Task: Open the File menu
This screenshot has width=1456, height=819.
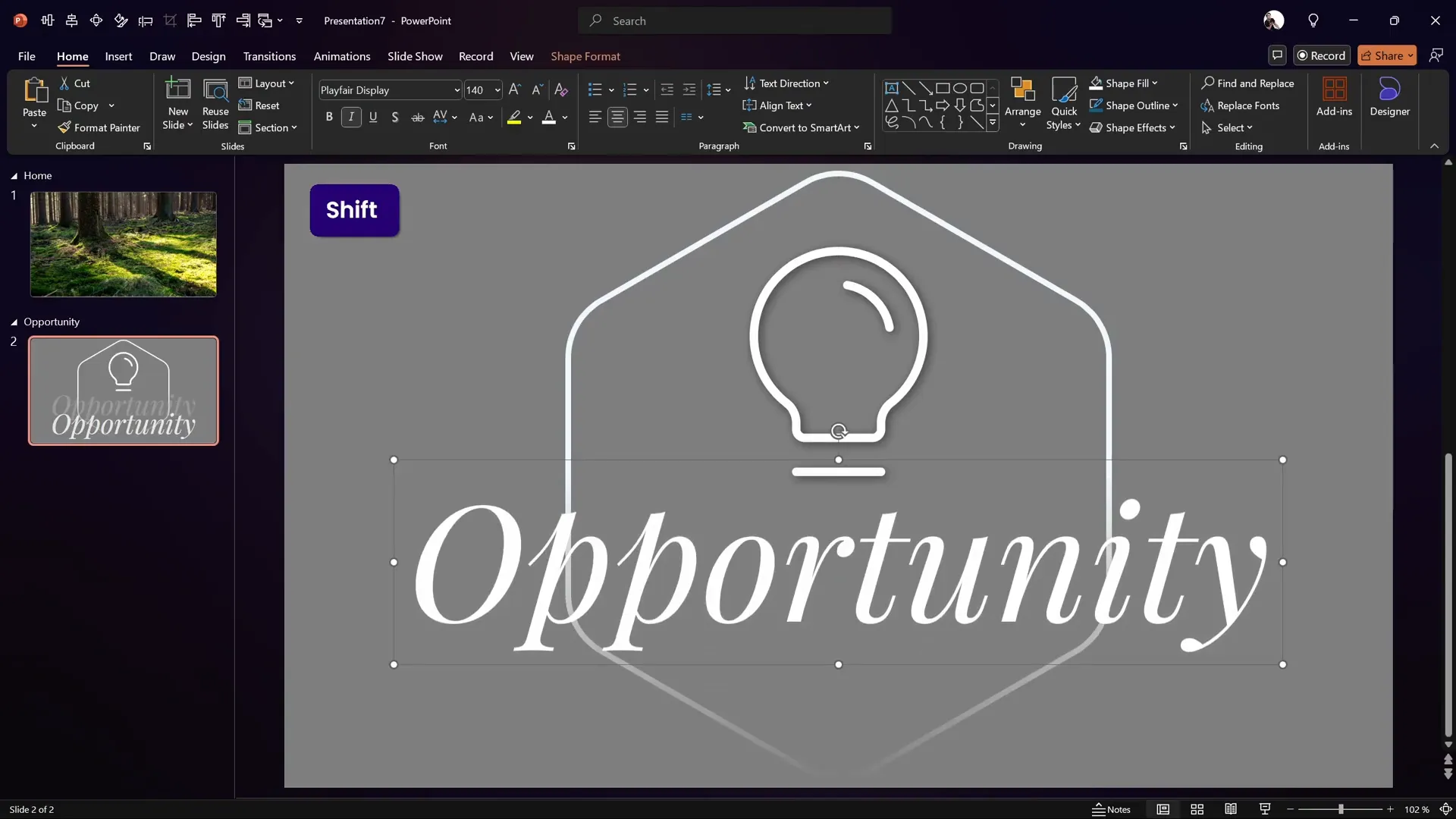Action: click(27, 56)
